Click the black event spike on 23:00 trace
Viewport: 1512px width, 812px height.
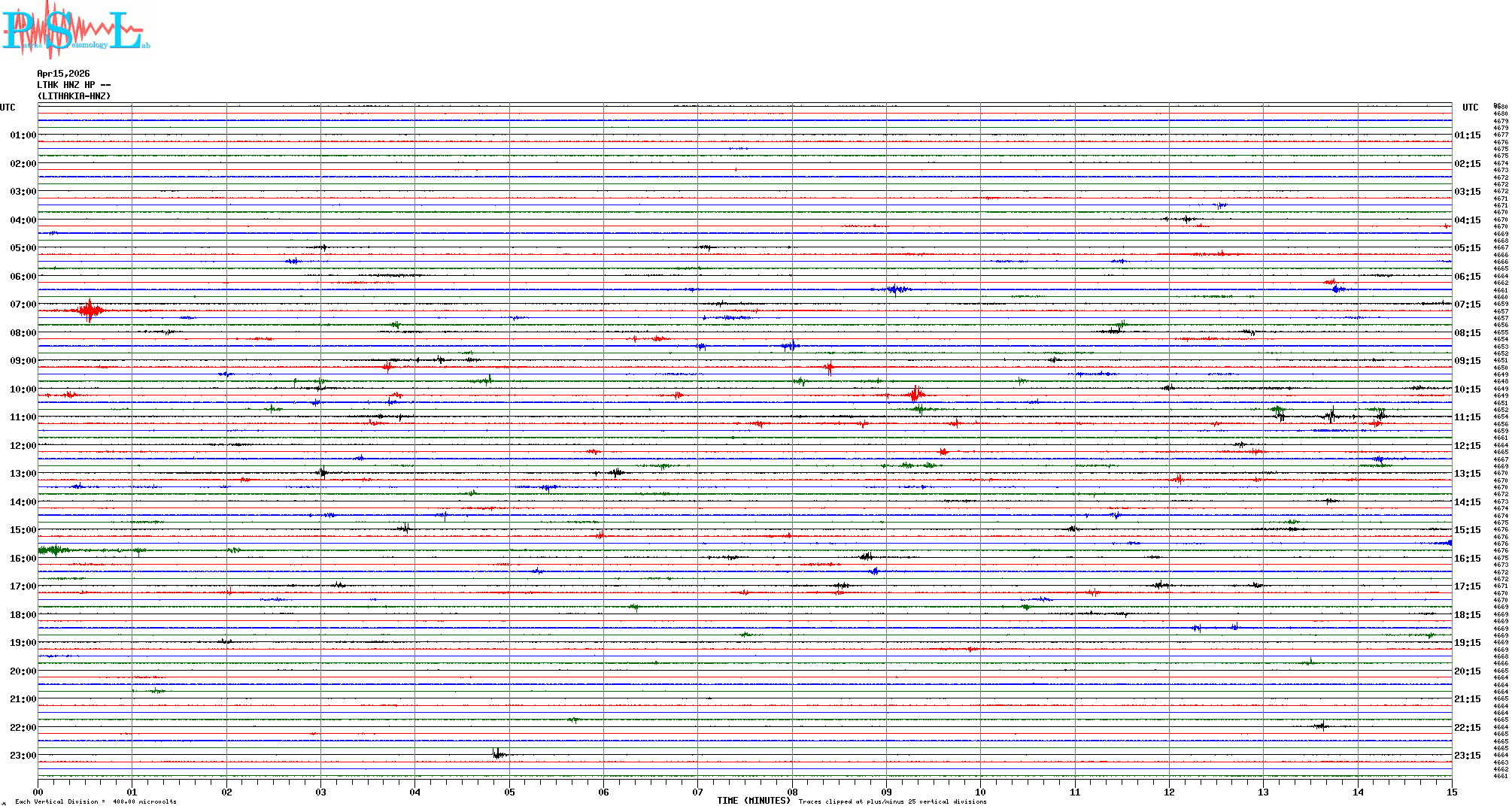pyautogui.click(x=497, y=754)
